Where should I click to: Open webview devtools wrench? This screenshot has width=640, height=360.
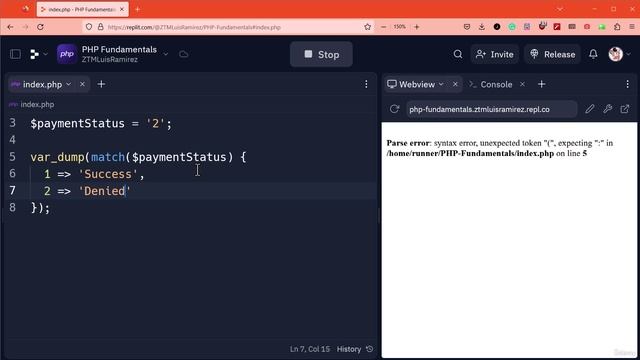click(x=607, y=109)
